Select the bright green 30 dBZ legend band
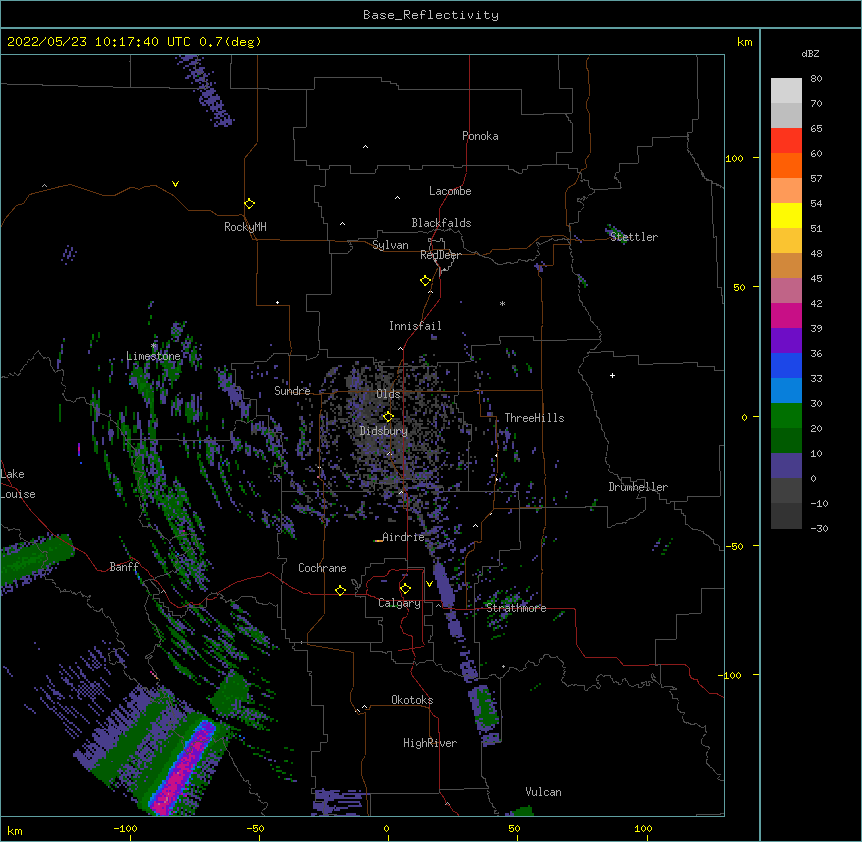Screen dimensions: 862x842 [786, 416]
